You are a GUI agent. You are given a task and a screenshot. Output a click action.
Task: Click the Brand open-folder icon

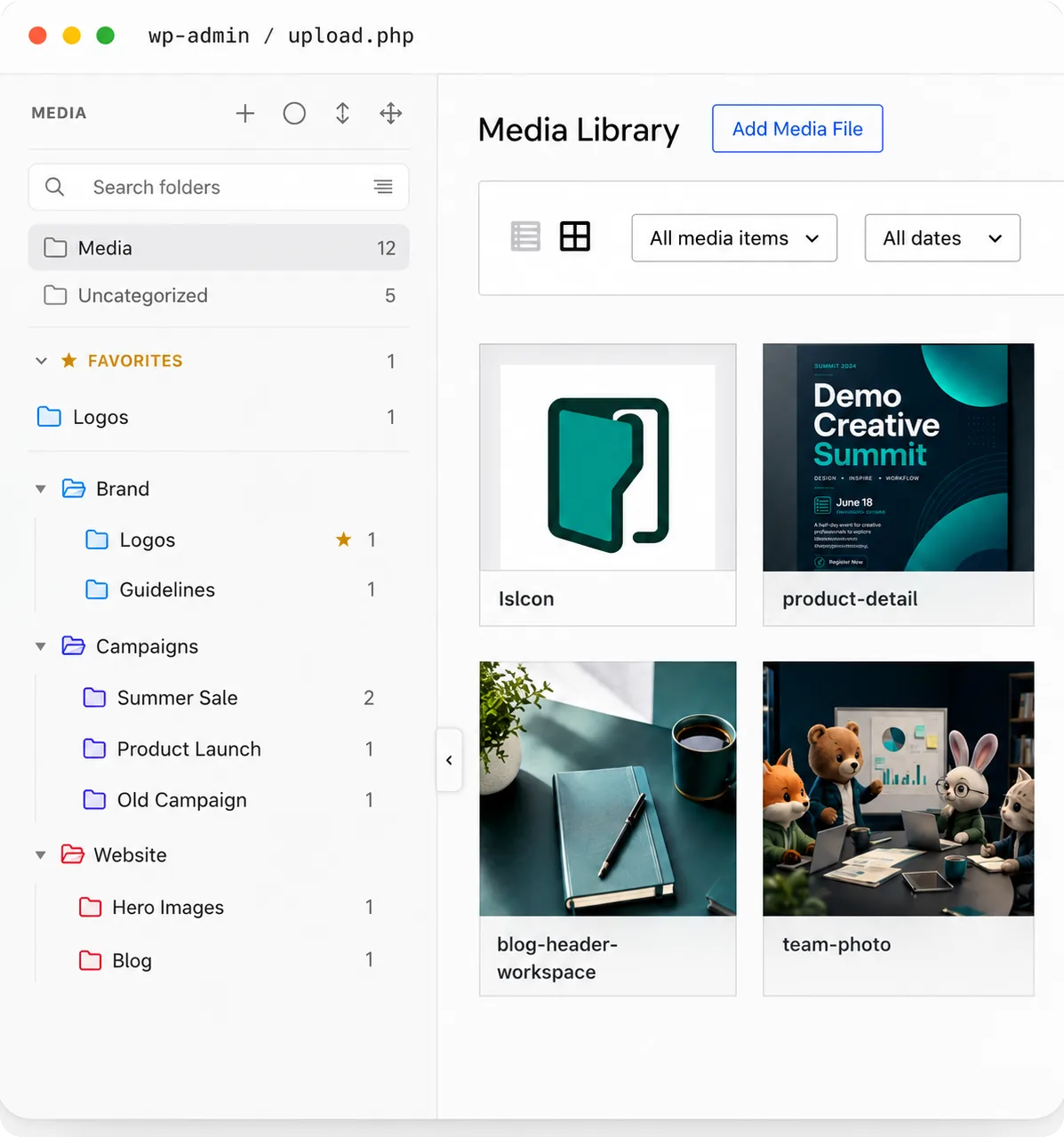74,488
